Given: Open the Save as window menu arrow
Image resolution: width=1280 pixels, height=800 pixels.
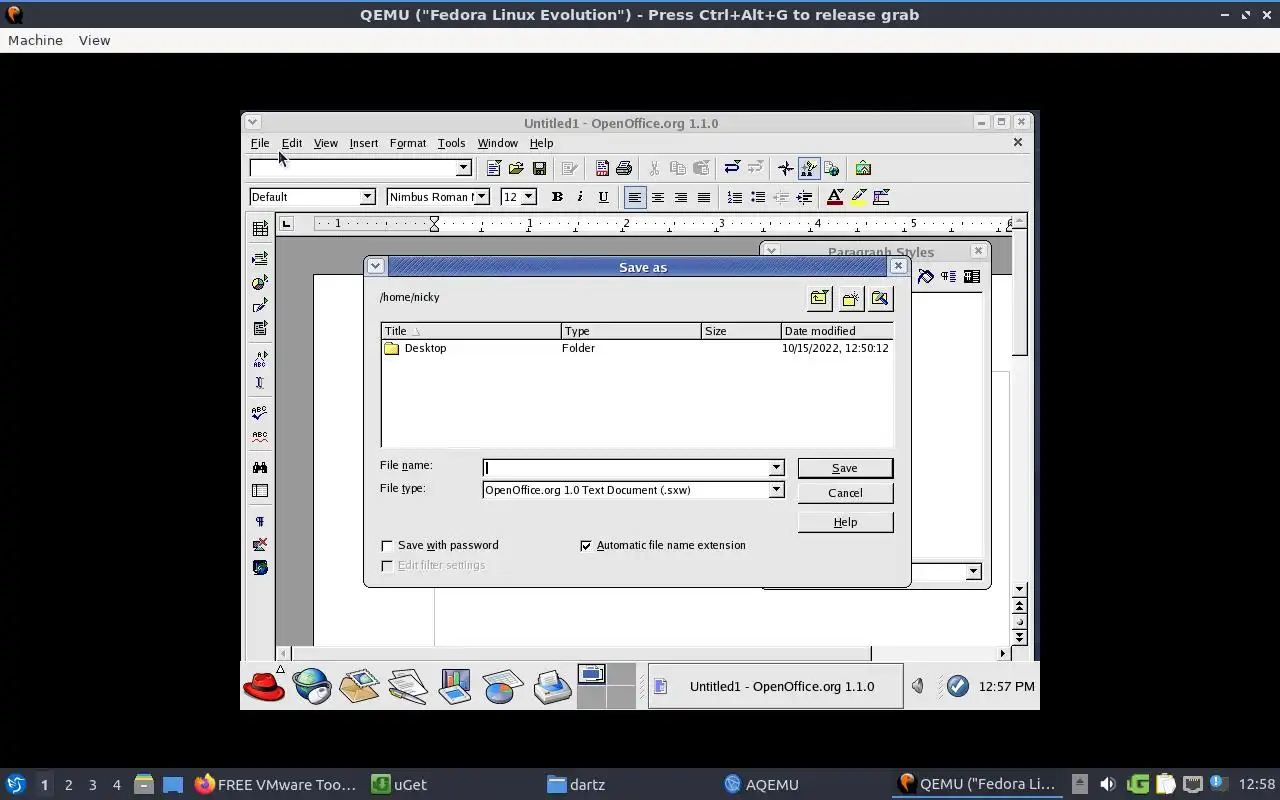Looking at the screenshot, I should 375,266.
